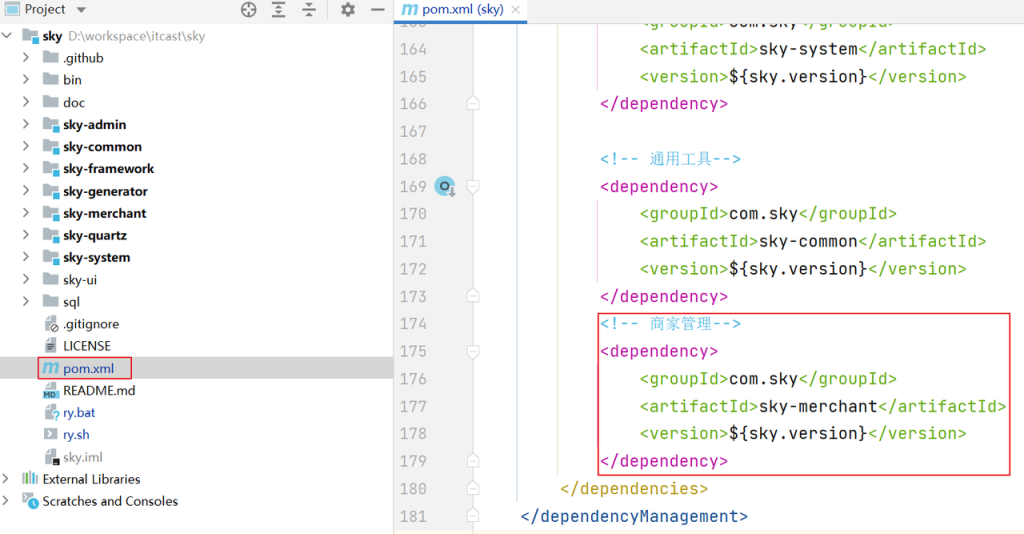Expand the sky-merchant module folder
The image size is (1024, 534).
click(26, 213)
